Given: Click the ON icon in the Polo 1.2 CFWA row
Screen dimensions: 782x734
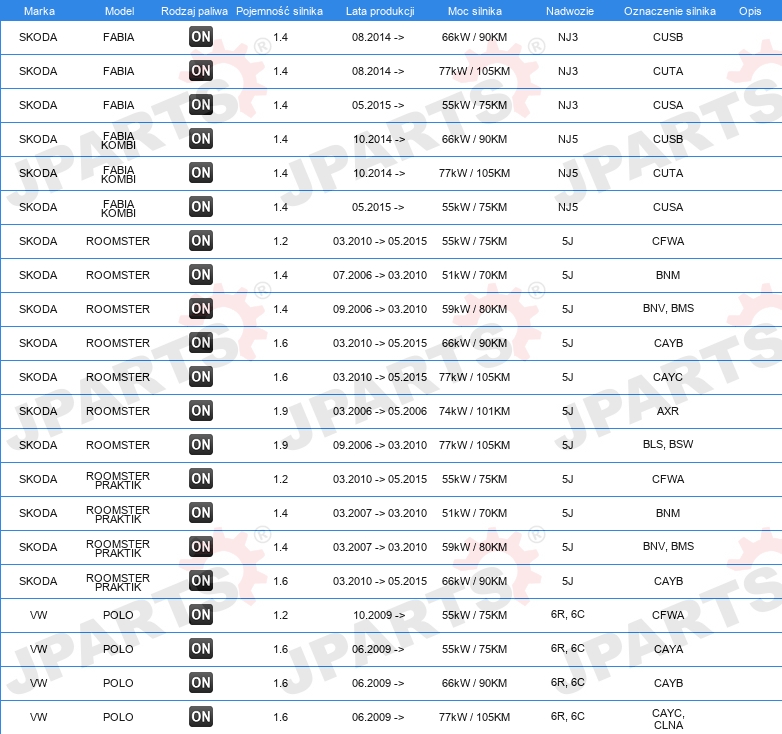Looking at the screenshot, I should tap(201, 614).
